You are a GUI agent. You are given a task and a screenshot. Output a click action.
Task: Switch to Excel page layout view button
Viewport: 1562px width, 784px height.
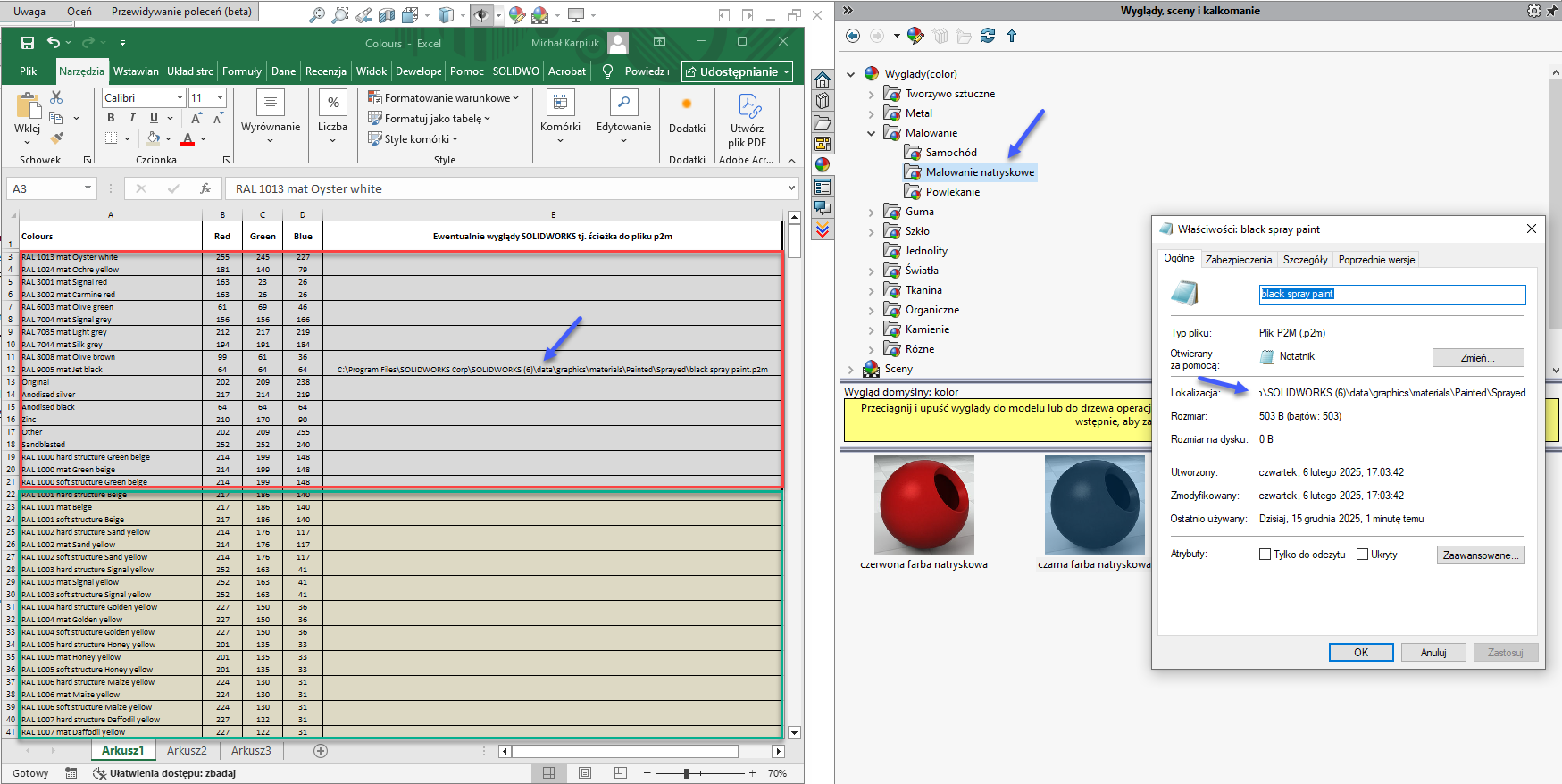coord(585,773)
